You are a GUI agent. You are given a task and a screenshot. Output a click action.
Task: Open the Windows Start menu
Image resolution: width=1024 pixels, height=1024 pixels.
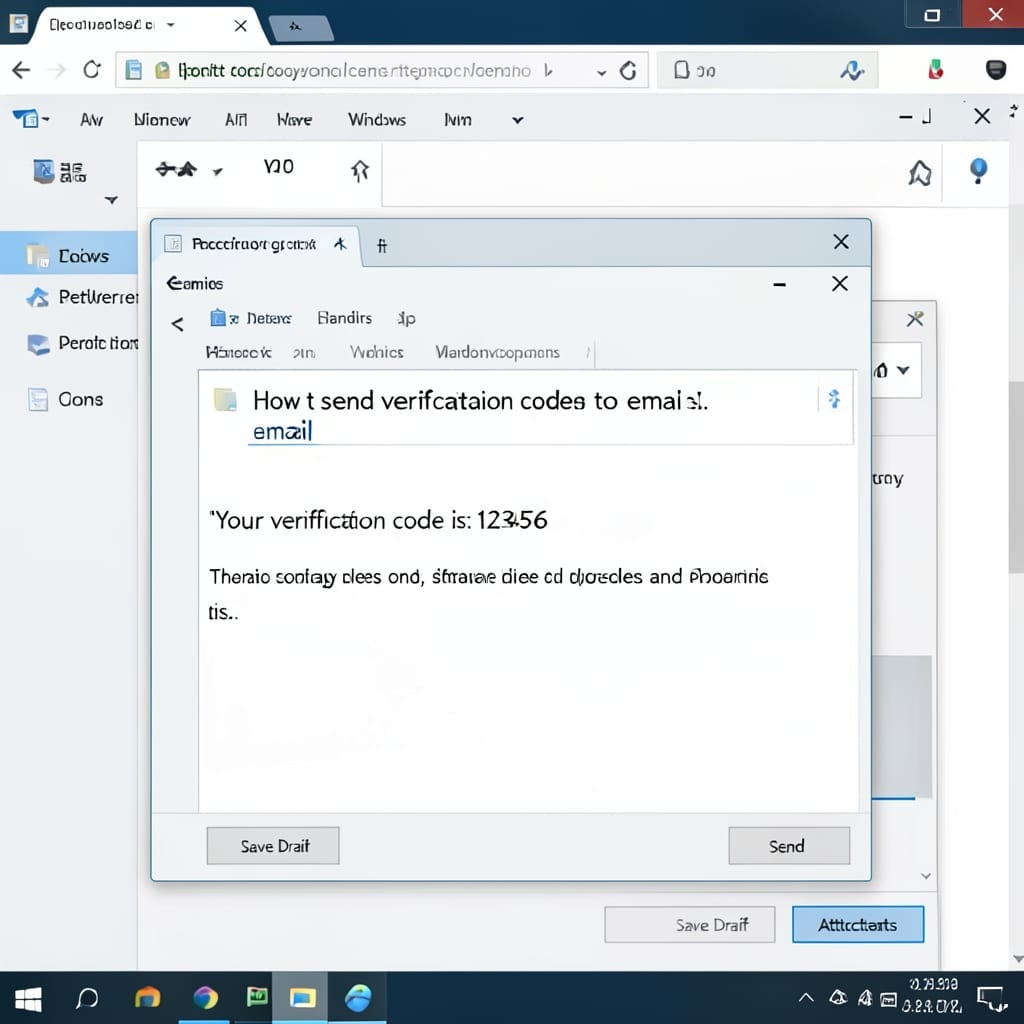point(28,999)
